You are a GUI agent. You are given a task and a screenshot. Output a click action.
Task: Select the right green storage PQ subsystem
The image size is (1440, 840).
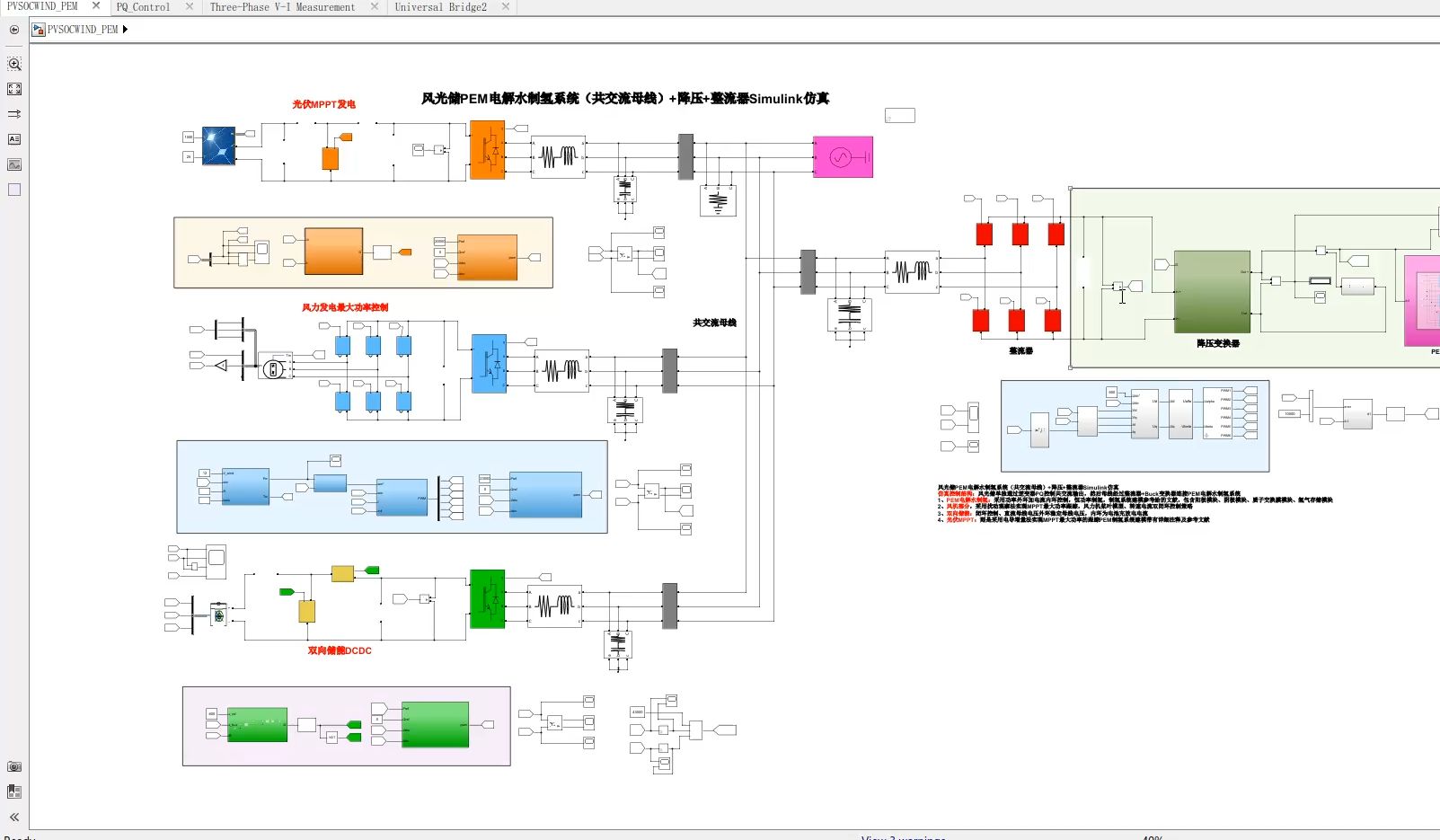(436, 725)
